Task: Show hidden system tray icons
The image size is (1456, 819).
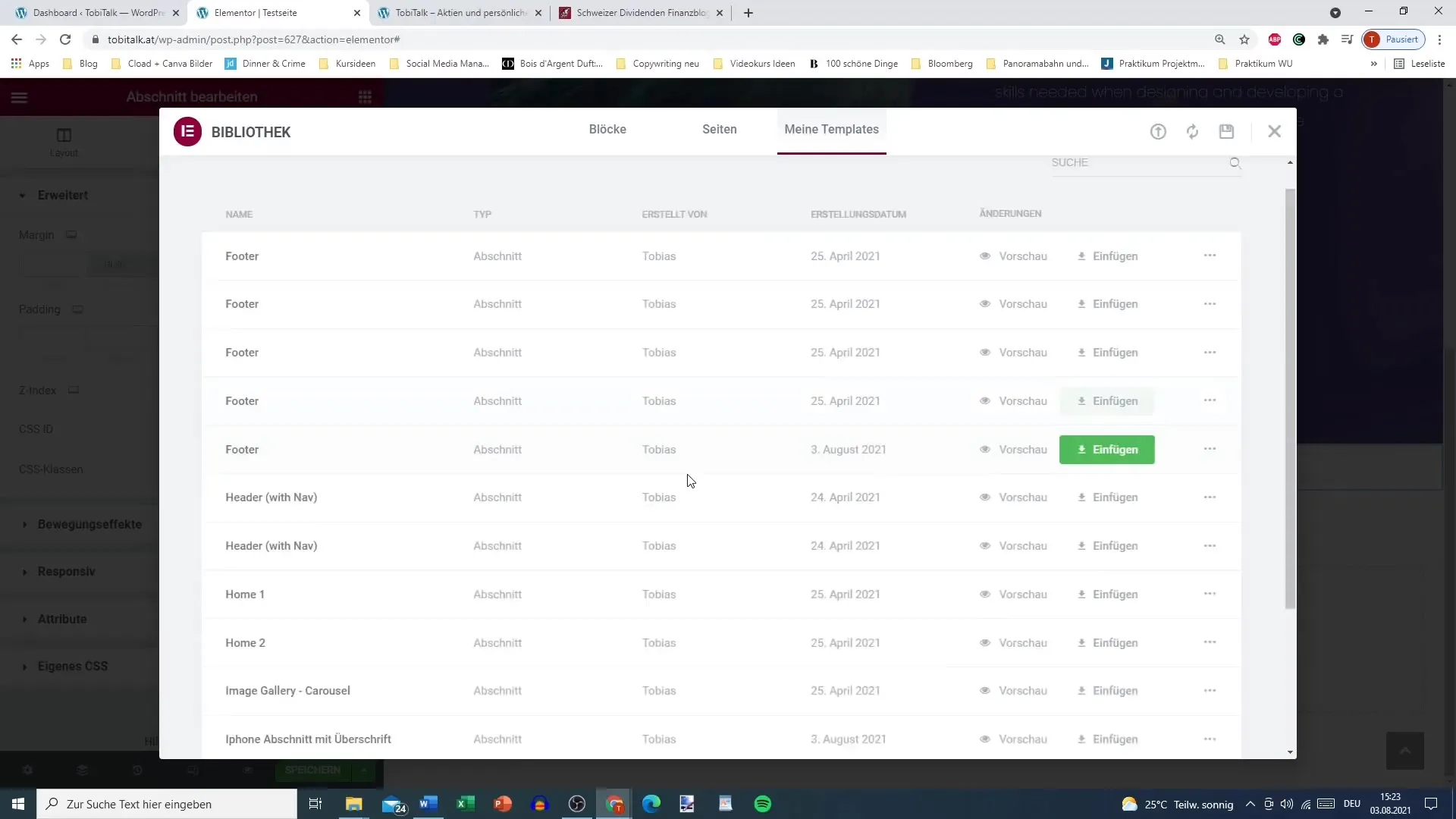Action: [1250, 804]
